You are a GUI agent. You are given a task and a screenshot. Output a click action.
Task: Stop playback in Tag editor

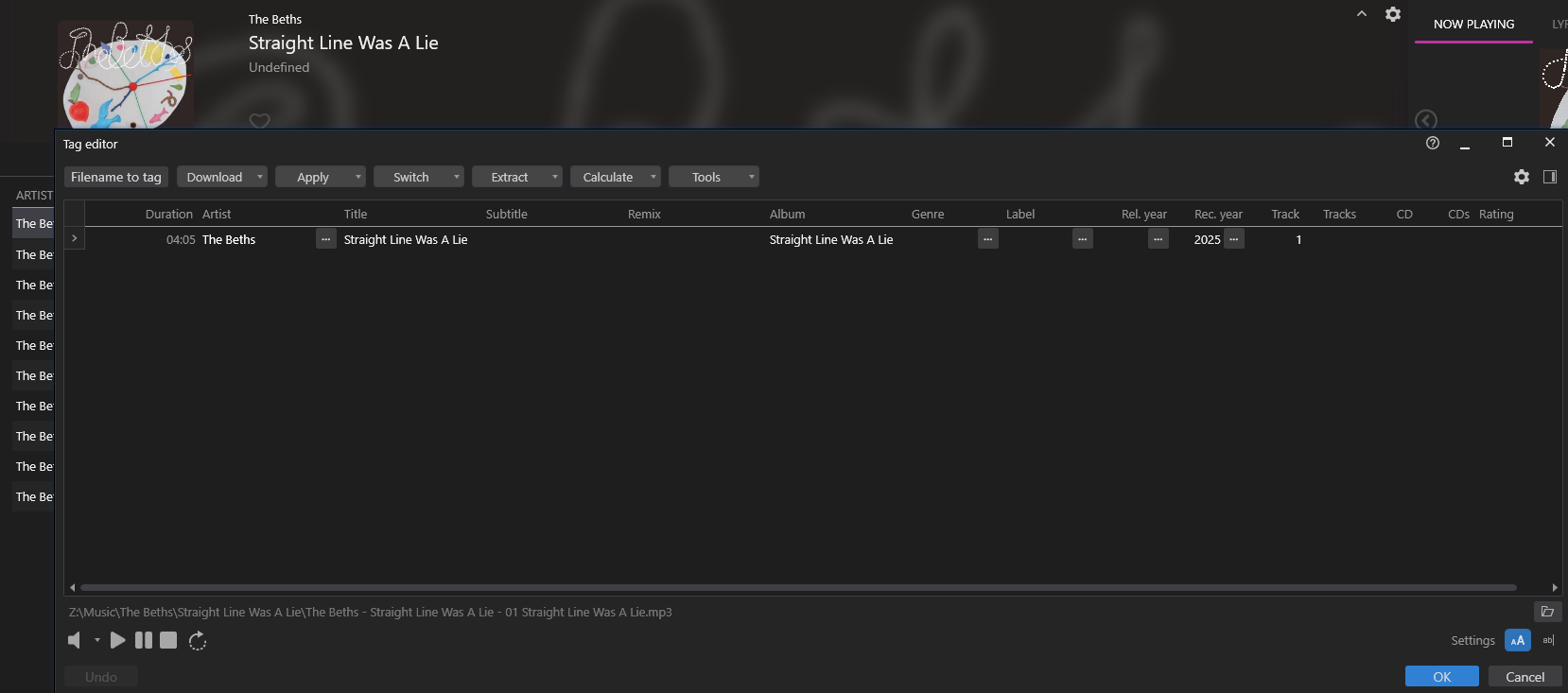pos(168,640)
